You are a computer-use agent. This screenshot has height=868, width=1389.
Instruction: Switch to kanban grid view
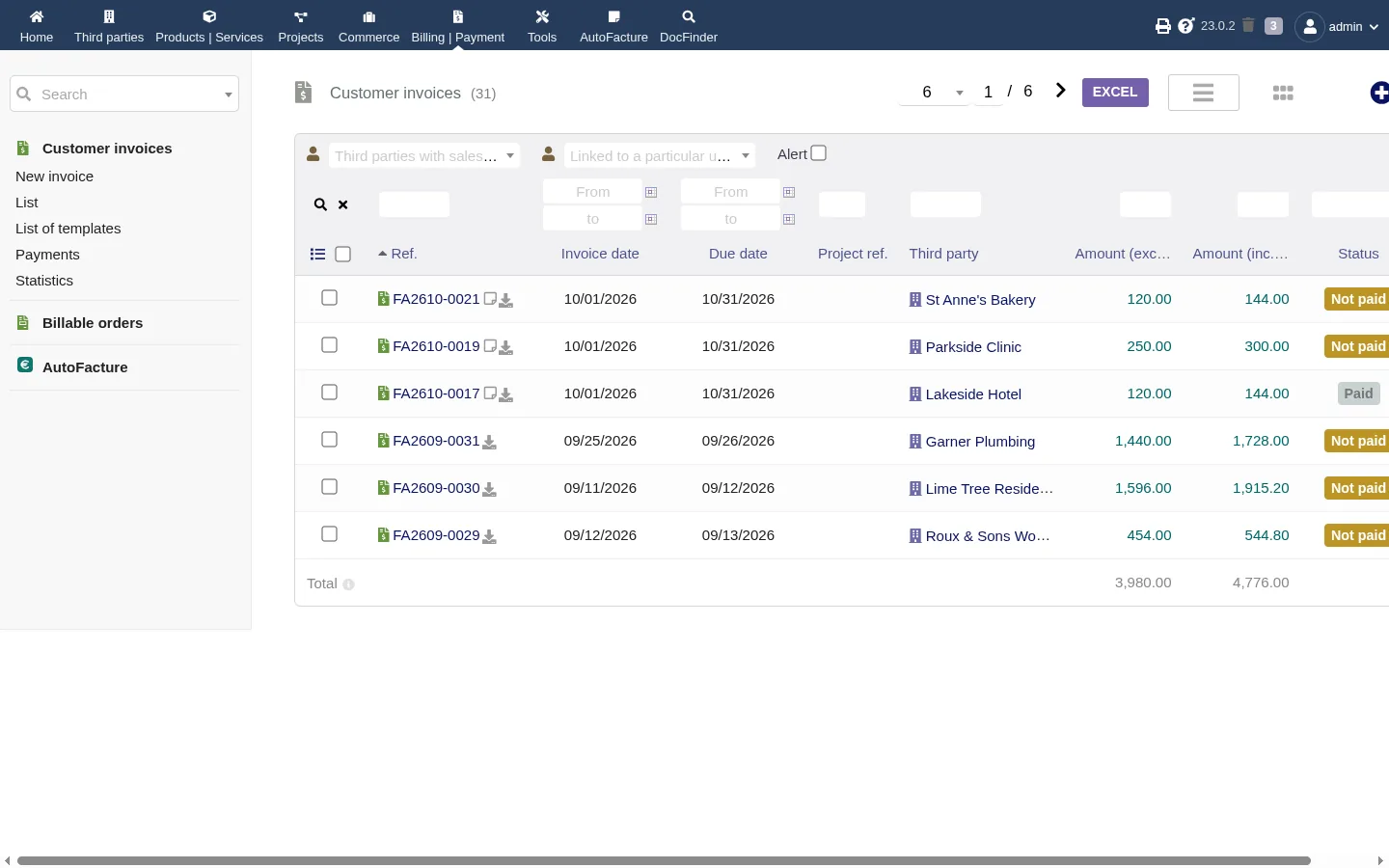[1283, 93]
